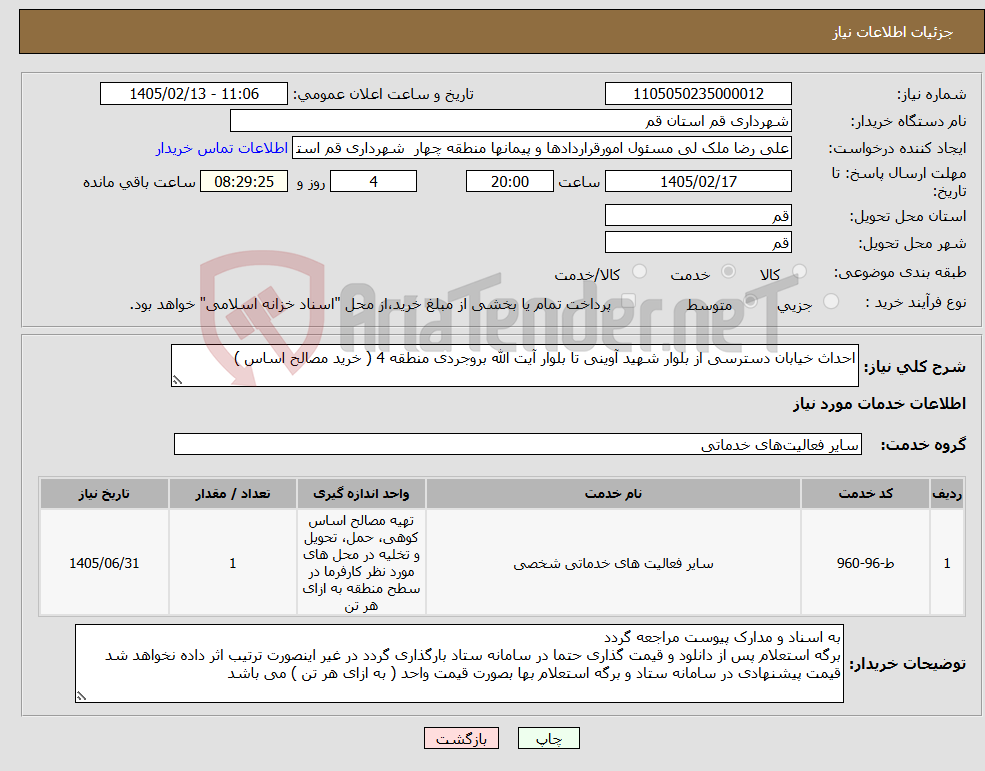Click the چاپ print button
Screen dimensions: 985x771
click(x=548, y=738)
